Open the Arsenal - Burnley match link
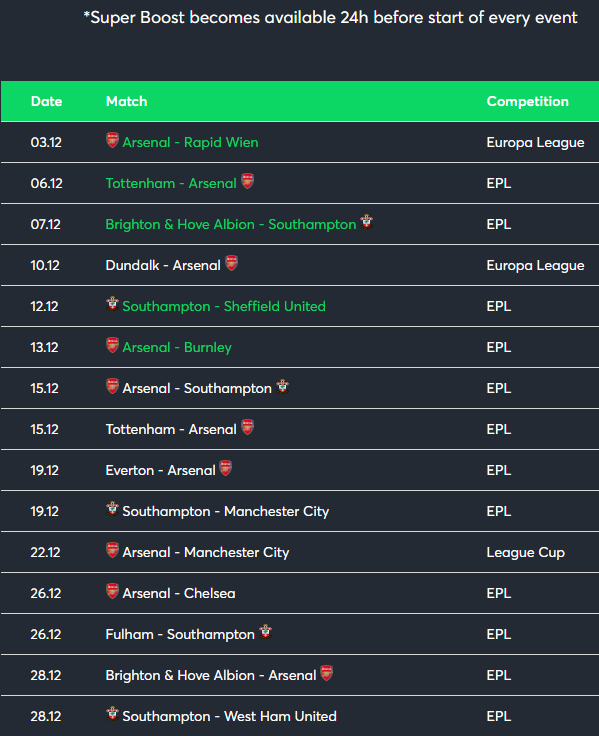The height and width of the screenshot is (736, 599). (177, 347)
